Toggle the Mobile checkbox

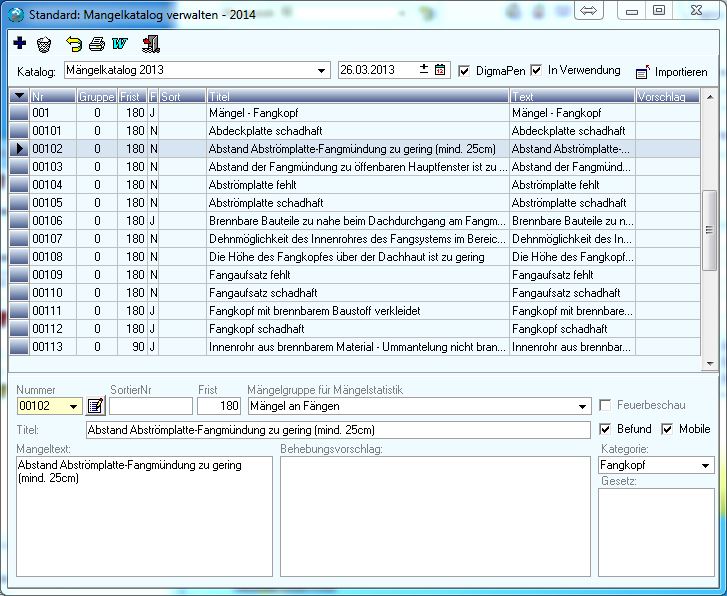667,429
